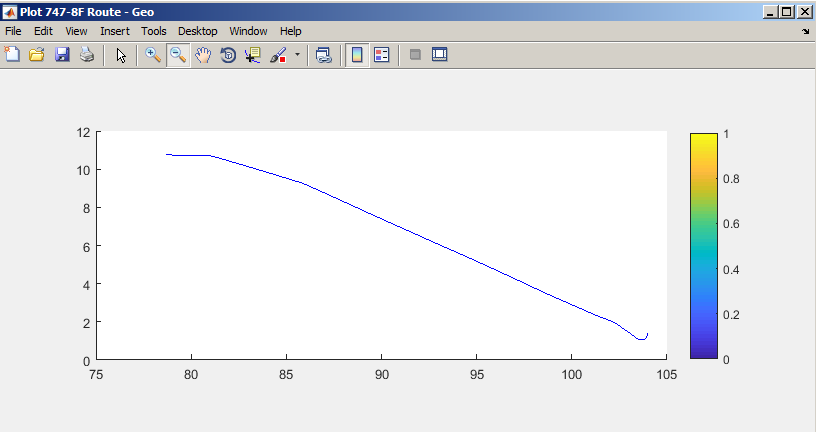Click the y-axis tick label 12

[x=83, y=132]
